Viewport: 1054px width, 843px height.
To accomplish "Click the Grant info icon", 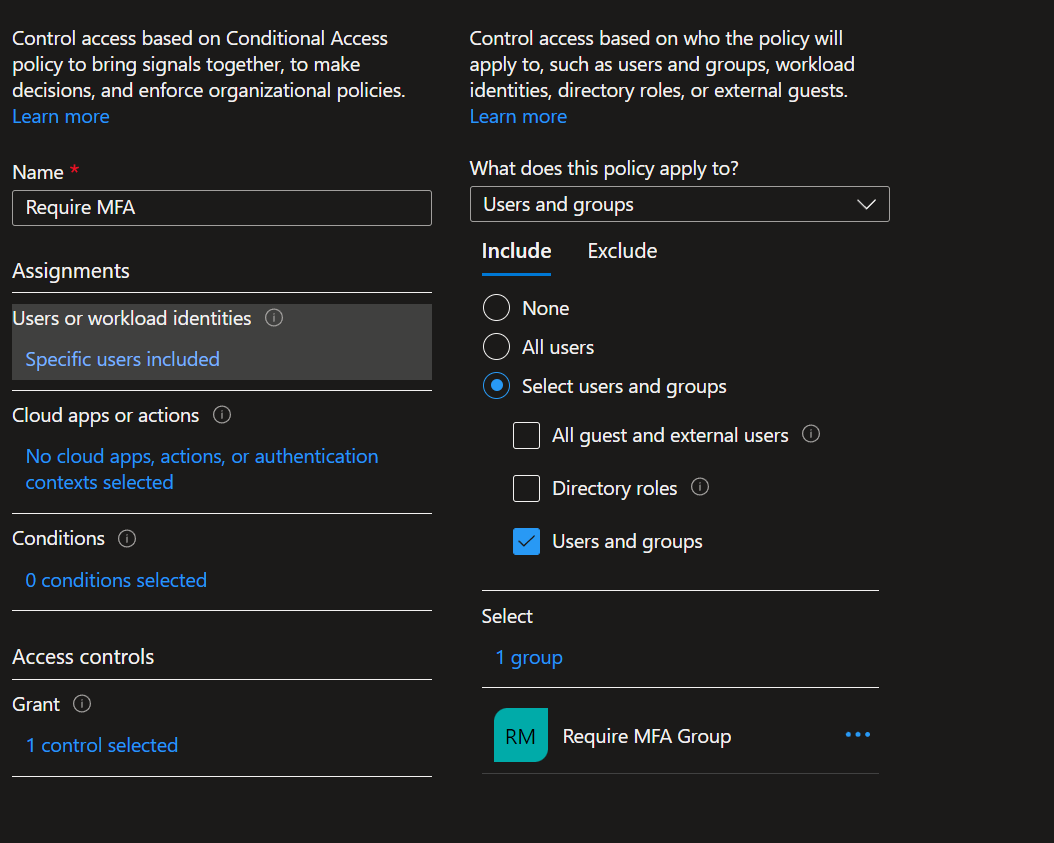I will pyautogui.click(x=82, y=704).
